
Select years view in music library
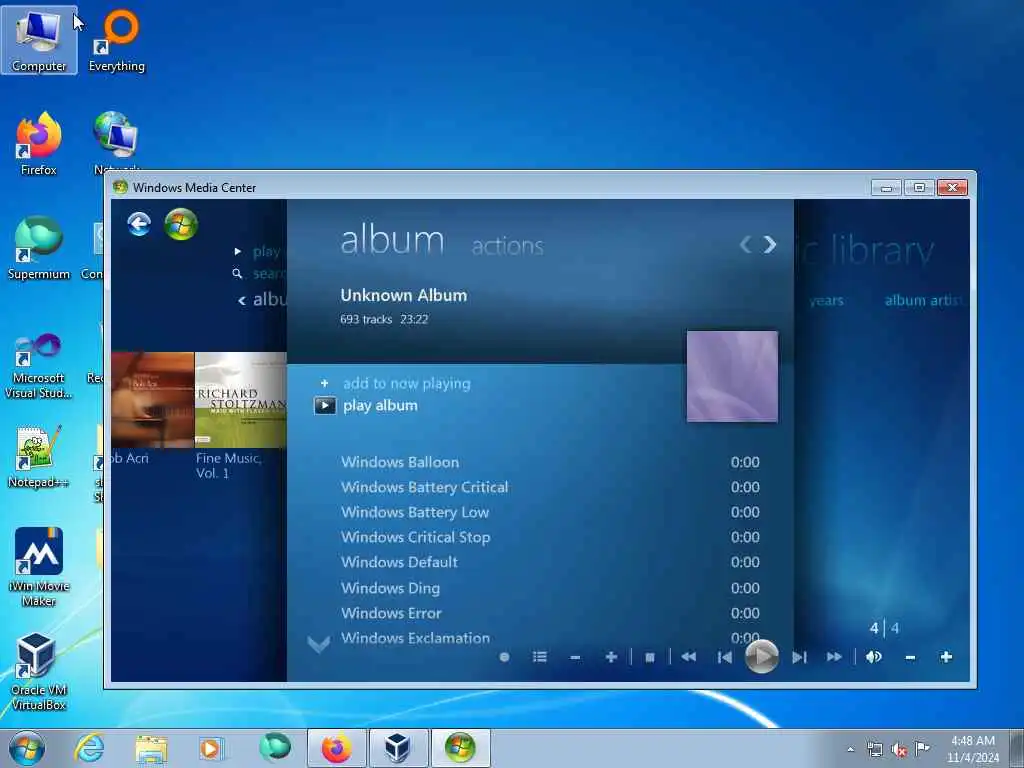pos(826,301)
